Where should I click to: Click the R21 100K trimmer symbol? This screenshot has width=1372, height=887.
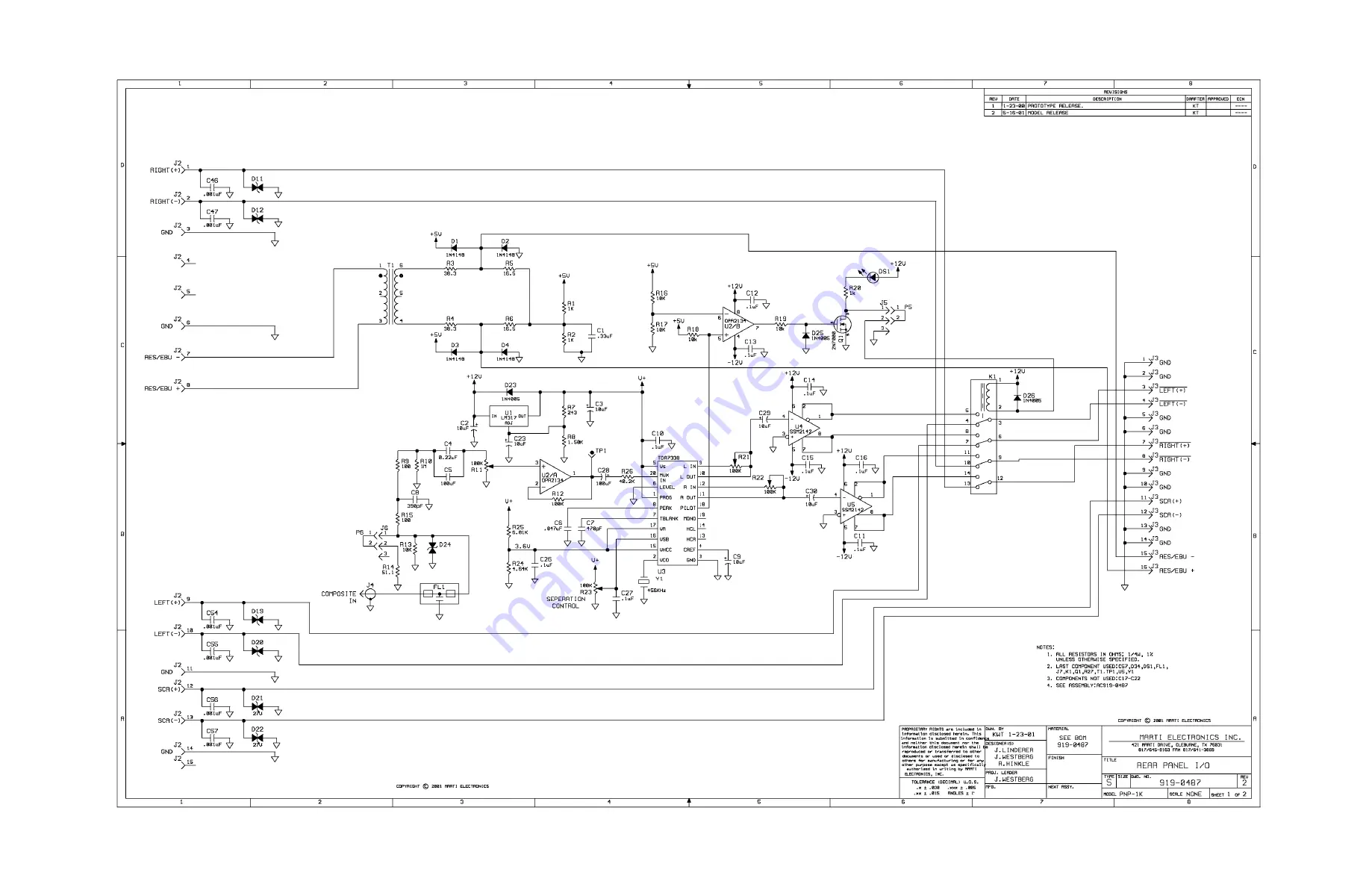click(735, 464)
